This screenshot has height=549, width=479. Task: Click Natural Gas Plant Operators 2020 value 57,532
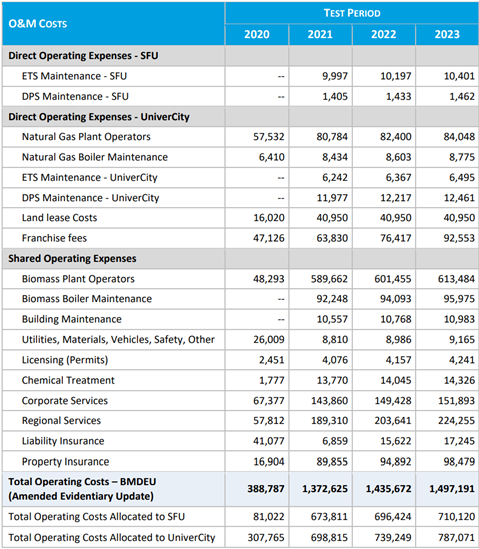[x=269, y=137]
